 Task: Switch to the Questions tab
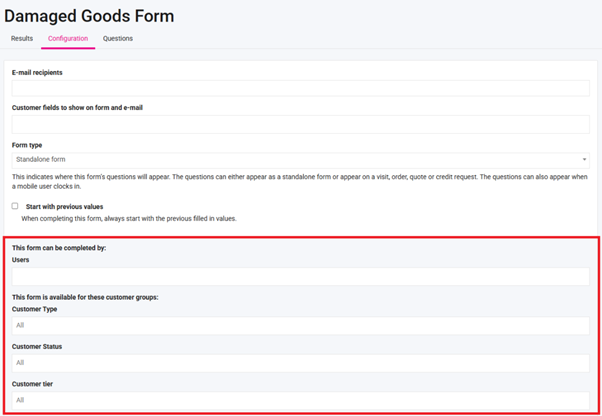[x=118, y=39]
